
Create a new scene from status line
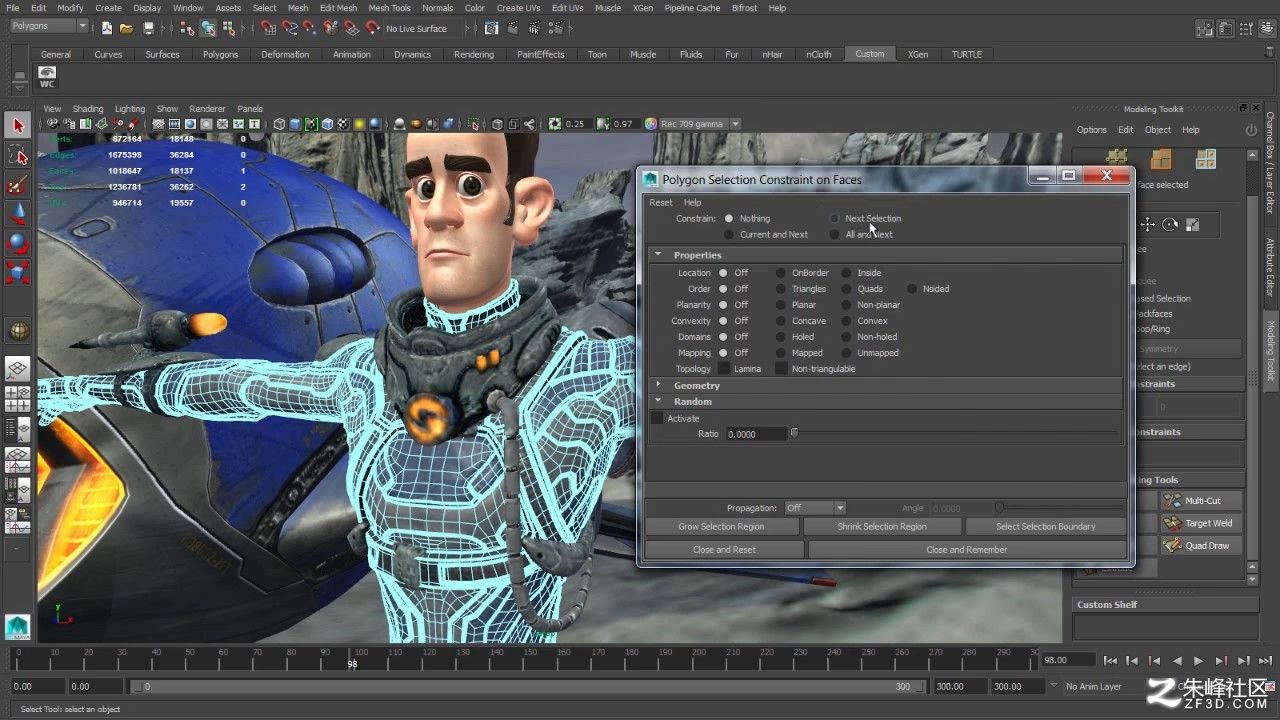(106, 28)
